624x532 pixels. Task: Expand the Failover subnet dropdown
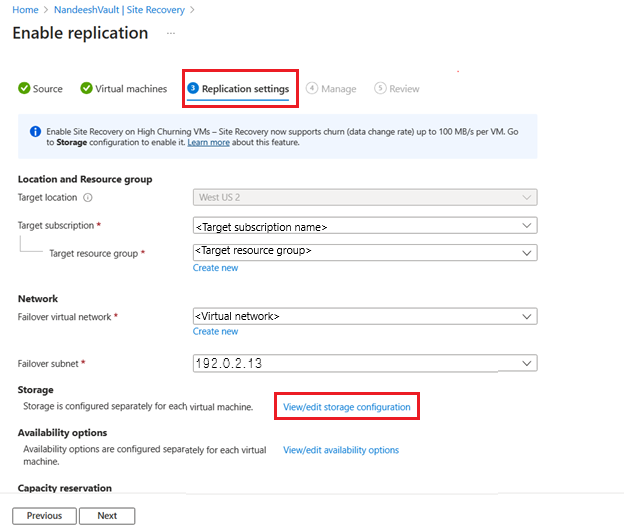[x=364, y=364]
